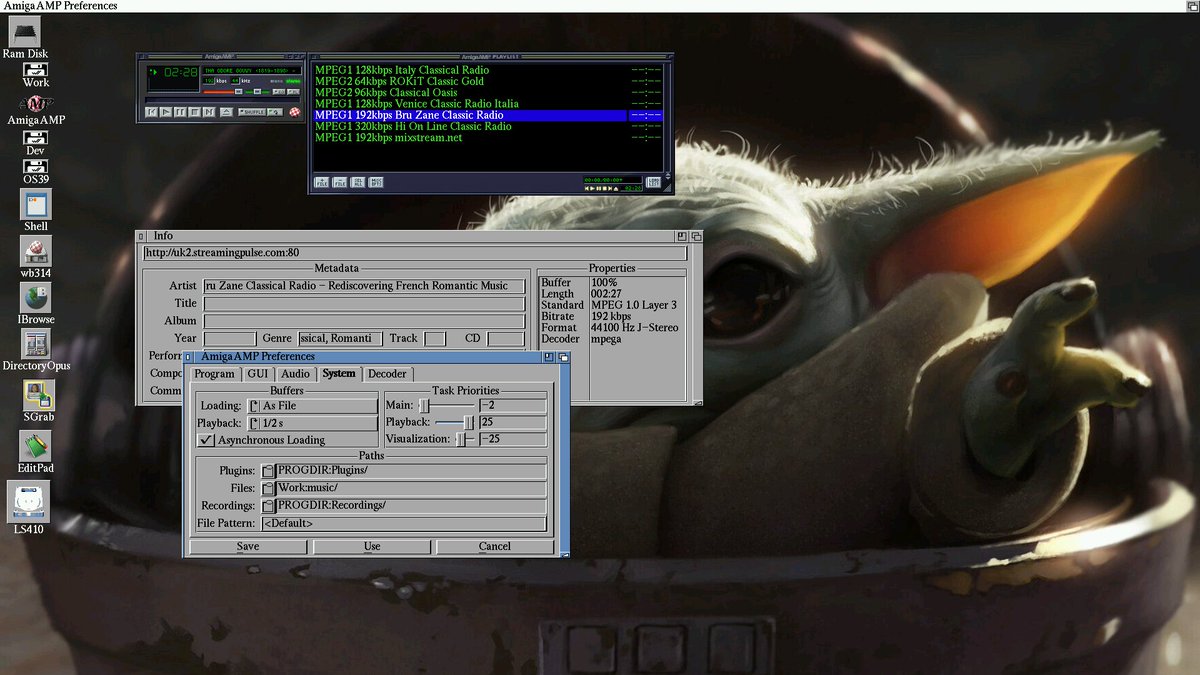This screenshot has width=1200, height=675.
Task: Click the Play button in AmigaAMP player
Action: [166, 112]
